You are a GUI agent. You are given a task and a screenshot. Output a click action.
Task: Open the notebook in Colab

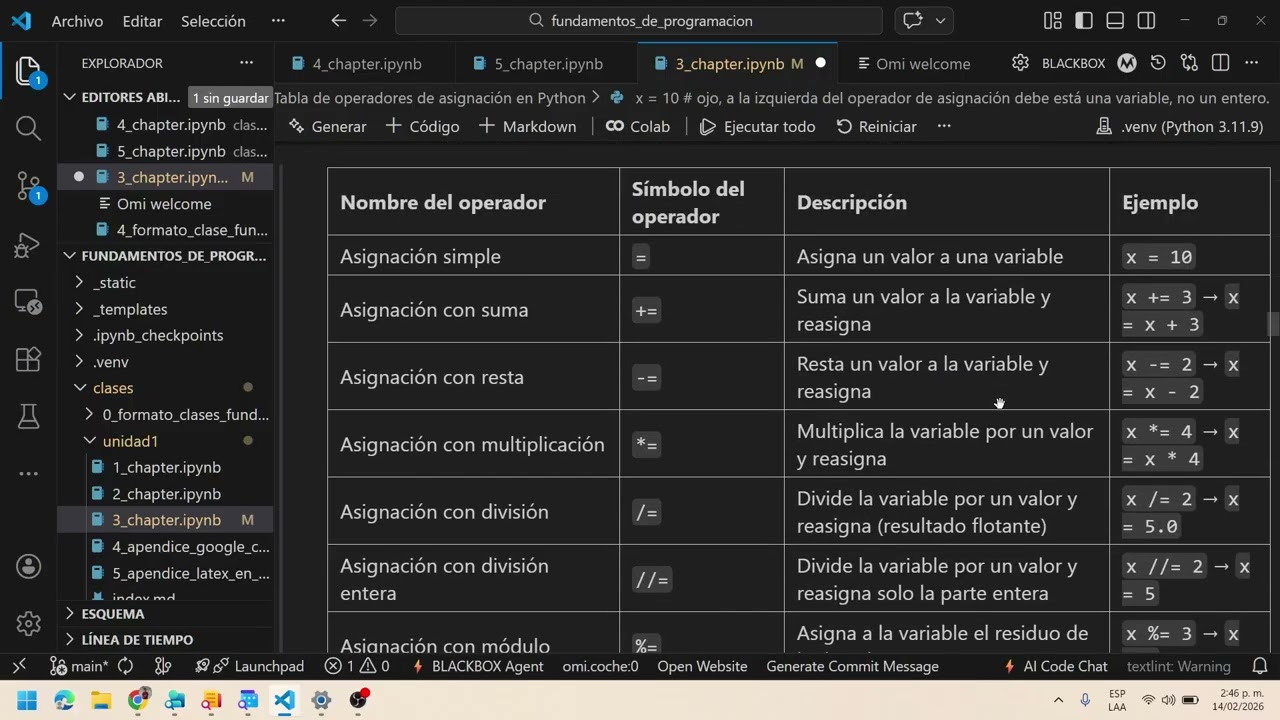coord(638,126)
